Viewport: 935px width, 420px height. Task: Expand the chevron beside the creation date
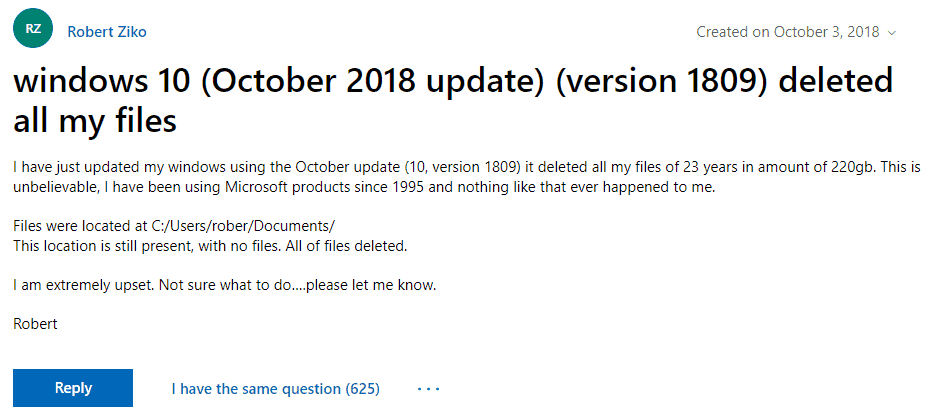892,33
